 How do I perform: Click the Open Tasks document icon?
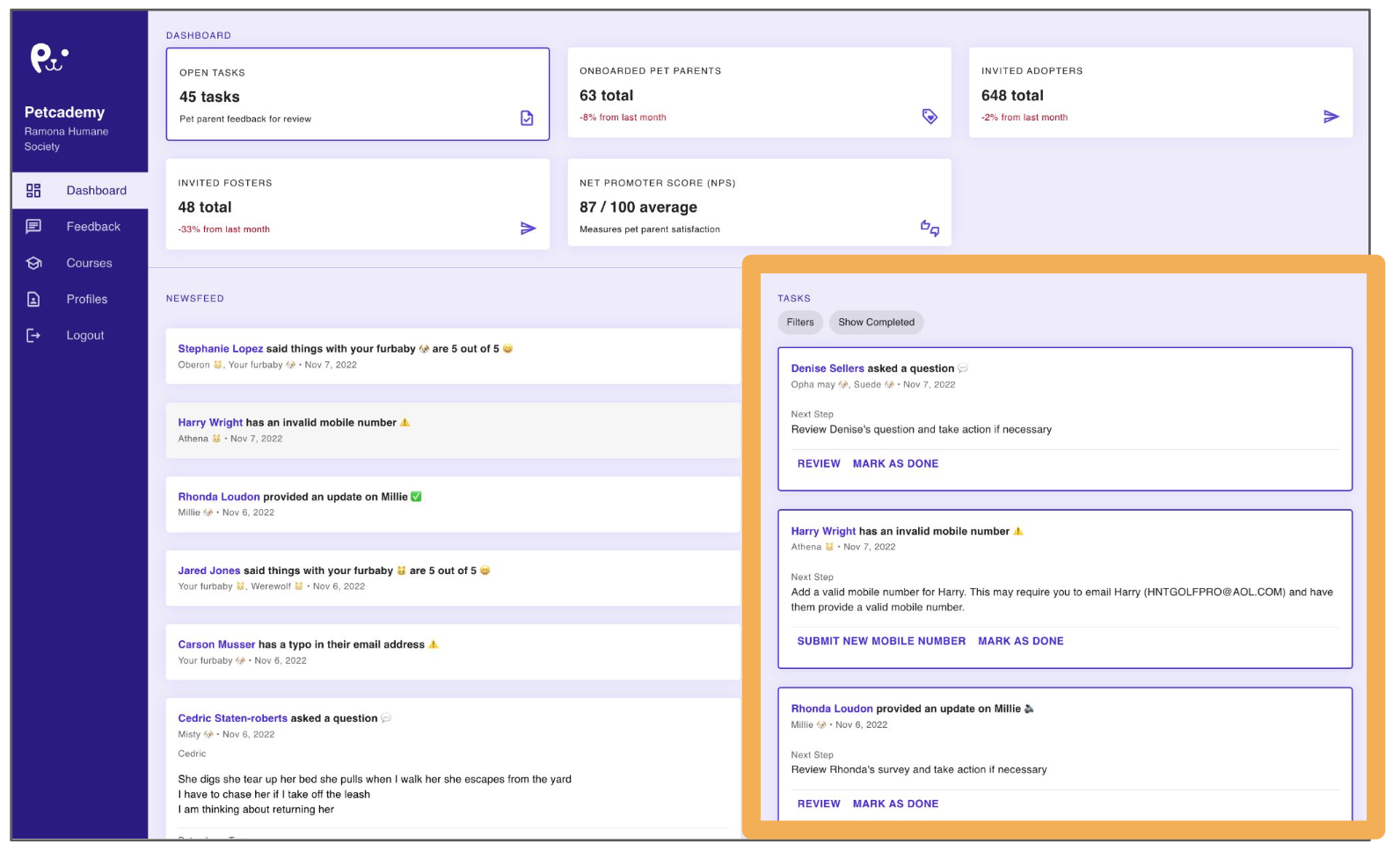[527, 118]
